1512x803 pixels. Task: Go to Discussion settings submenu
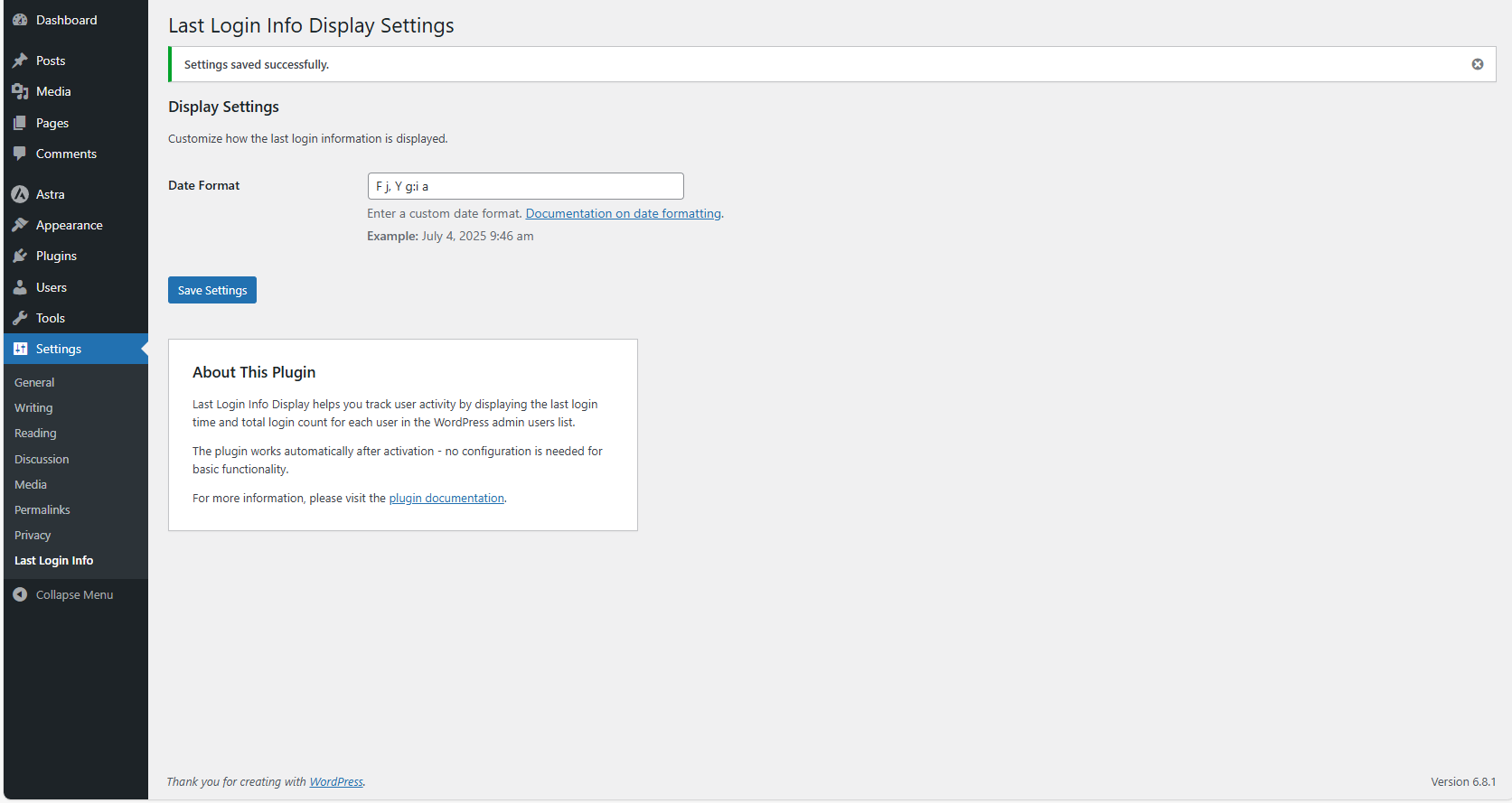(42, 459)
